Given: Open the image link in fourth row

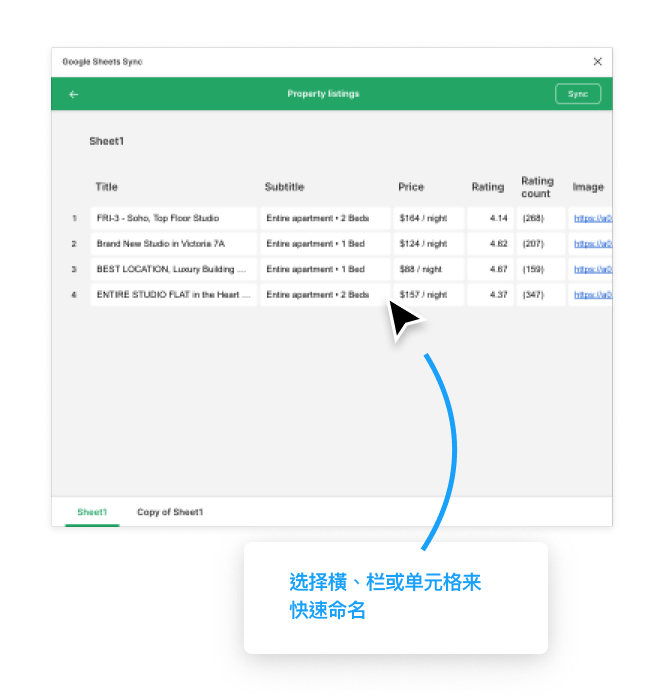Looking at the screenshot, I should pyautogui.click(x=592, y=296).
